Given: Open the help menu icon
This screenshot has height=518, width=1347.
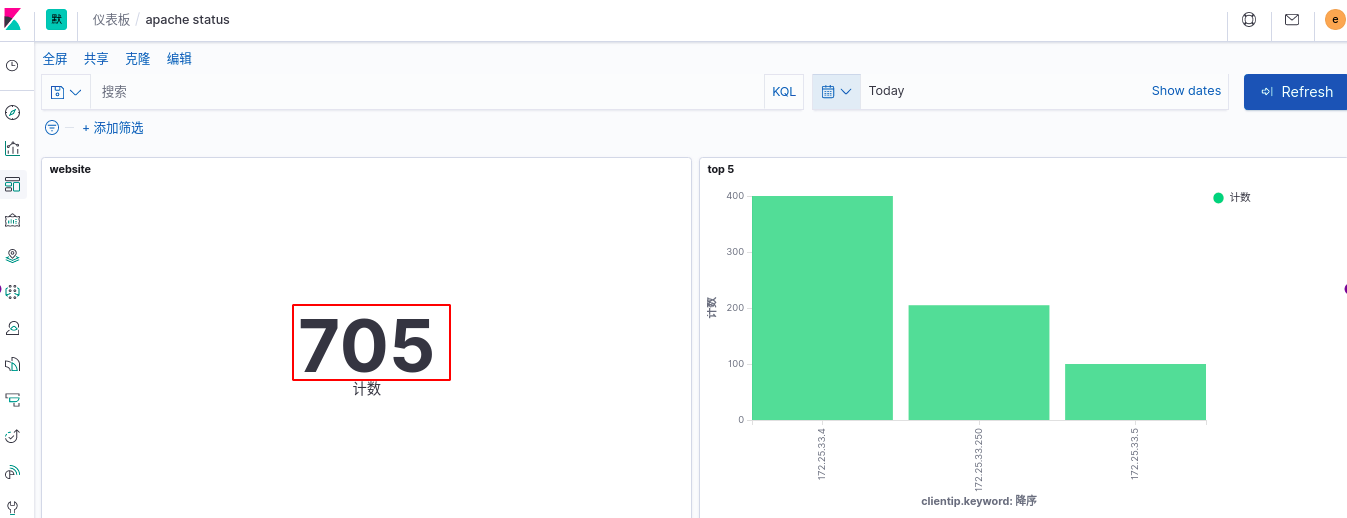Looking at the screenshot, I should click(x=1249, y=19).
